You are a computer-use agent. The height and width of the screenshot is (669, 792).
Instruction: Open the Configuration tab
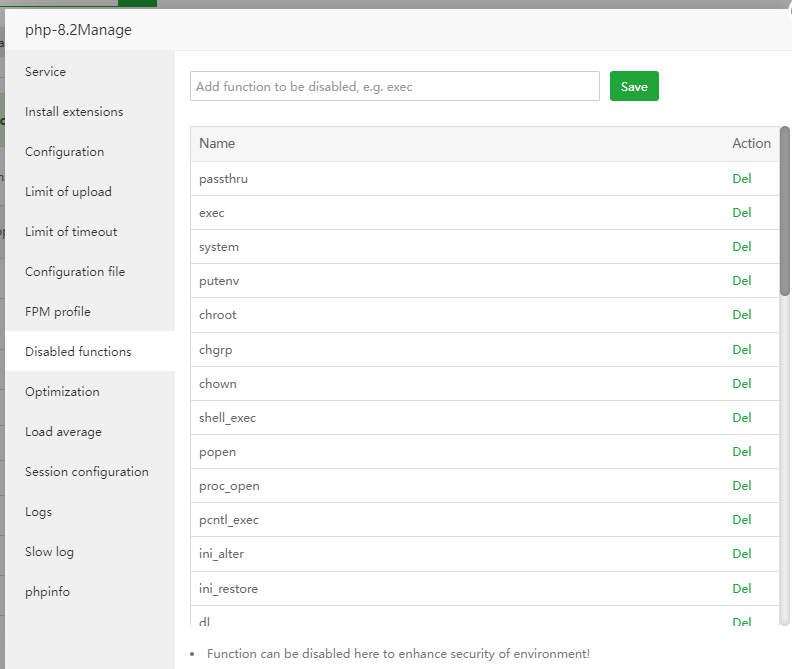tap(65, 152)
